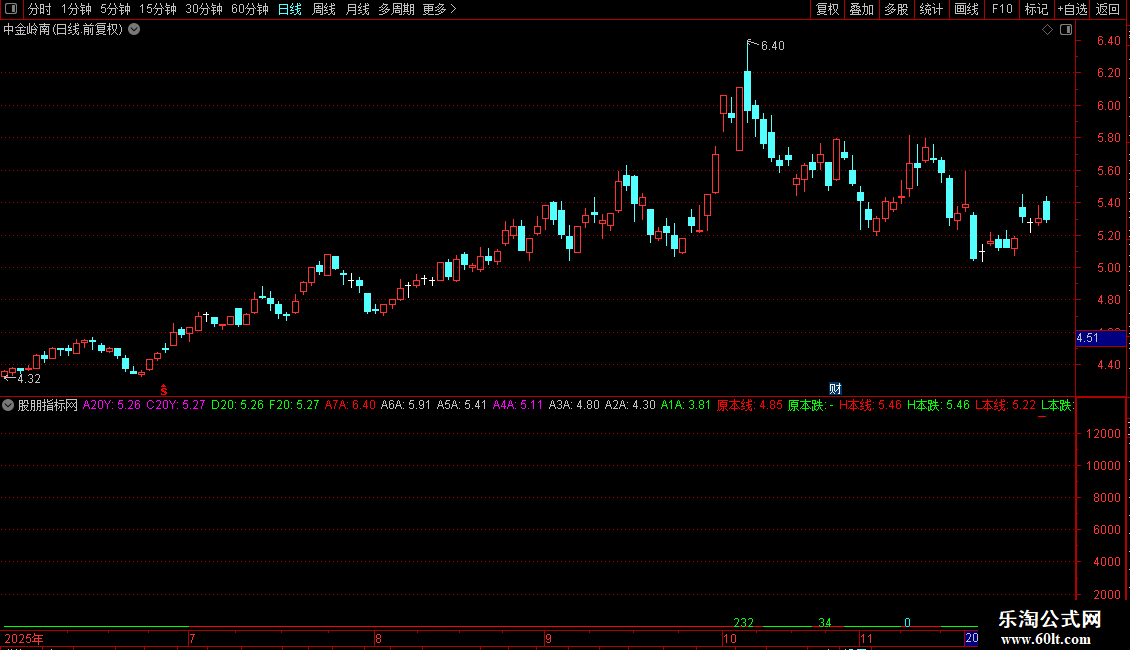The image size is (1130, 650).
Task: Expand the indicator menu arrow before 股朋指标网
Action: click(x=8, y=406)
